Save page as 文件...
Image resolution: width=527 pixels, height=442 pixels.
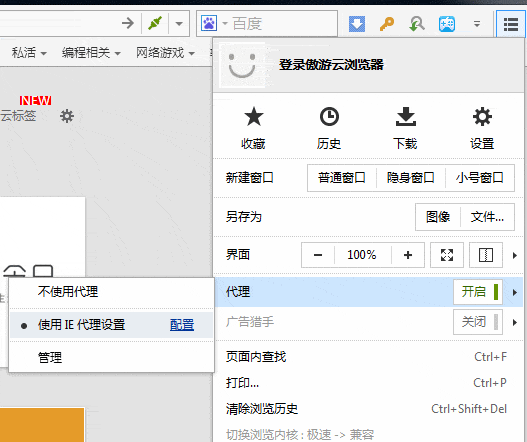pyautogui.click(x=487, y=217)
